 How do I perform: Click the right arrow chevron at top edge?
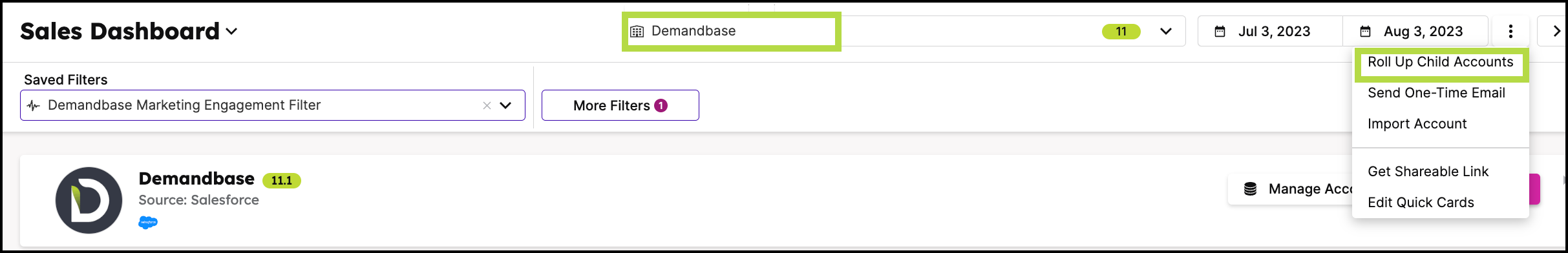pyautogui.click(x=1557, y=31)
